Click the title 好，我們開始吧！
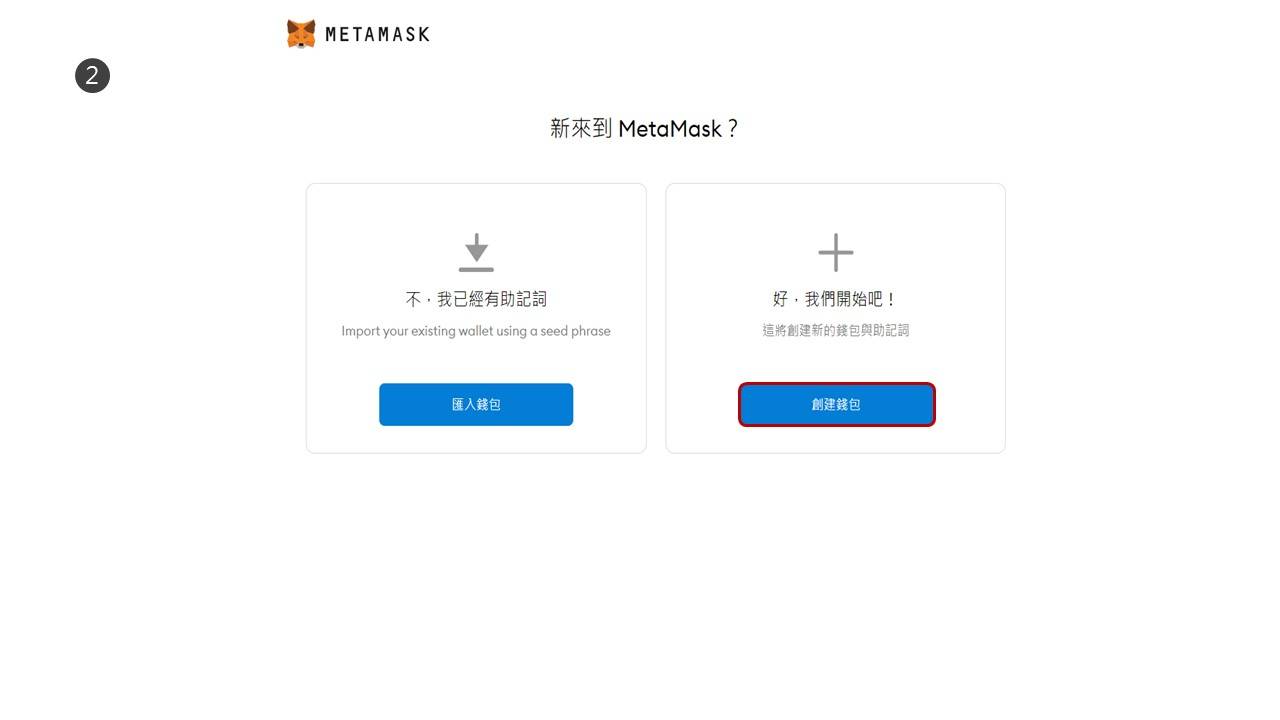This screenshot has height=720, width=1280. (x=836, y=299)
